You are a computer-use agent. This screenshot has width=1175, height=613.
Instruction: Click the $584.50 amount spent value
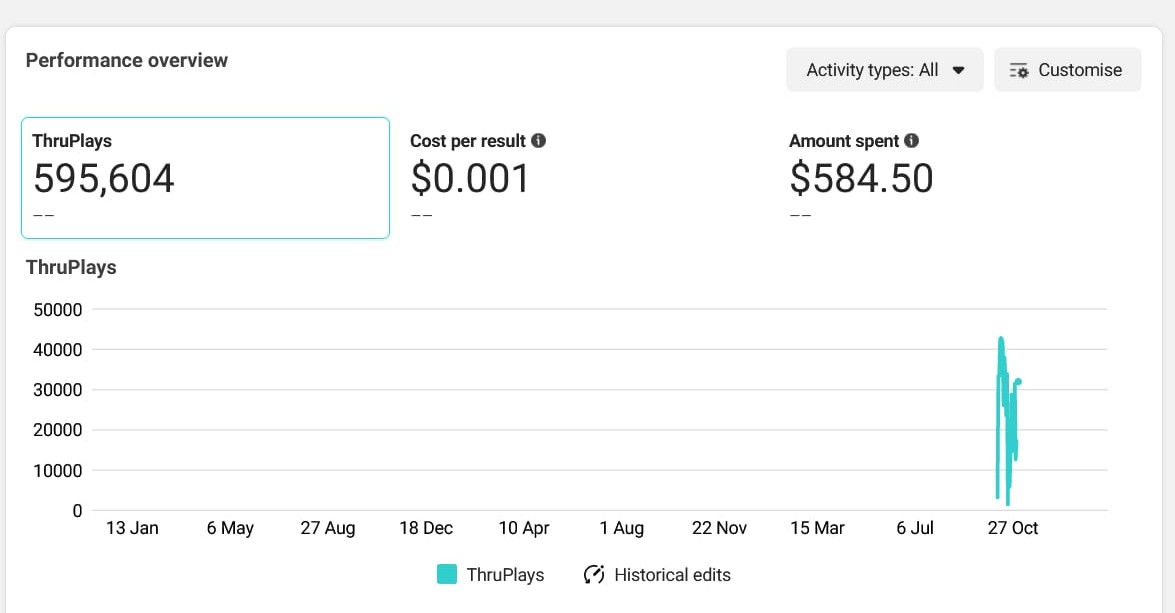click(x=861, y=179)
